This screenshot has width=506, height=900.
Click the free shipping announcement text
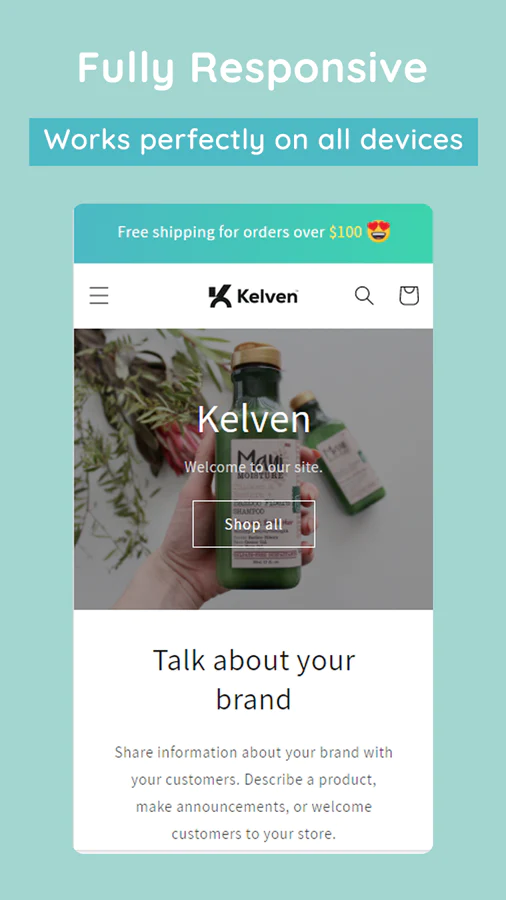[x=240, y=232]
